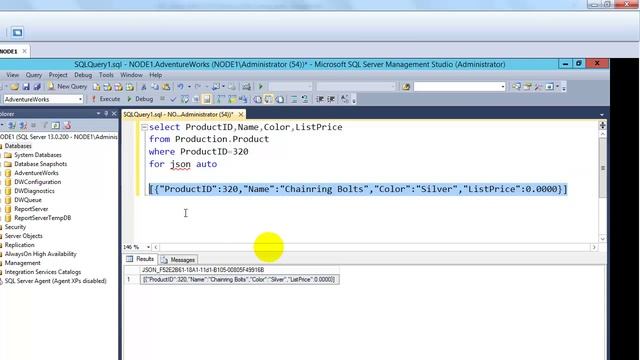Select the Server Objects tree node
640x360 pixels.
[23, 236]
